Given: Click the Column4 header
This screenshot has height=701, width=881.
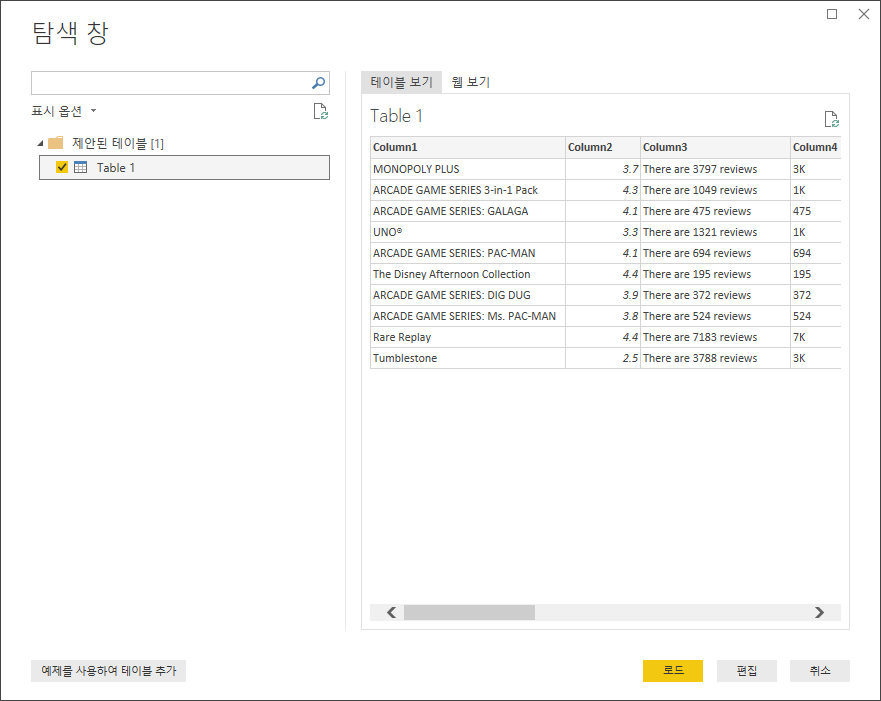Looking at the screenshot, I should [815, 147].
